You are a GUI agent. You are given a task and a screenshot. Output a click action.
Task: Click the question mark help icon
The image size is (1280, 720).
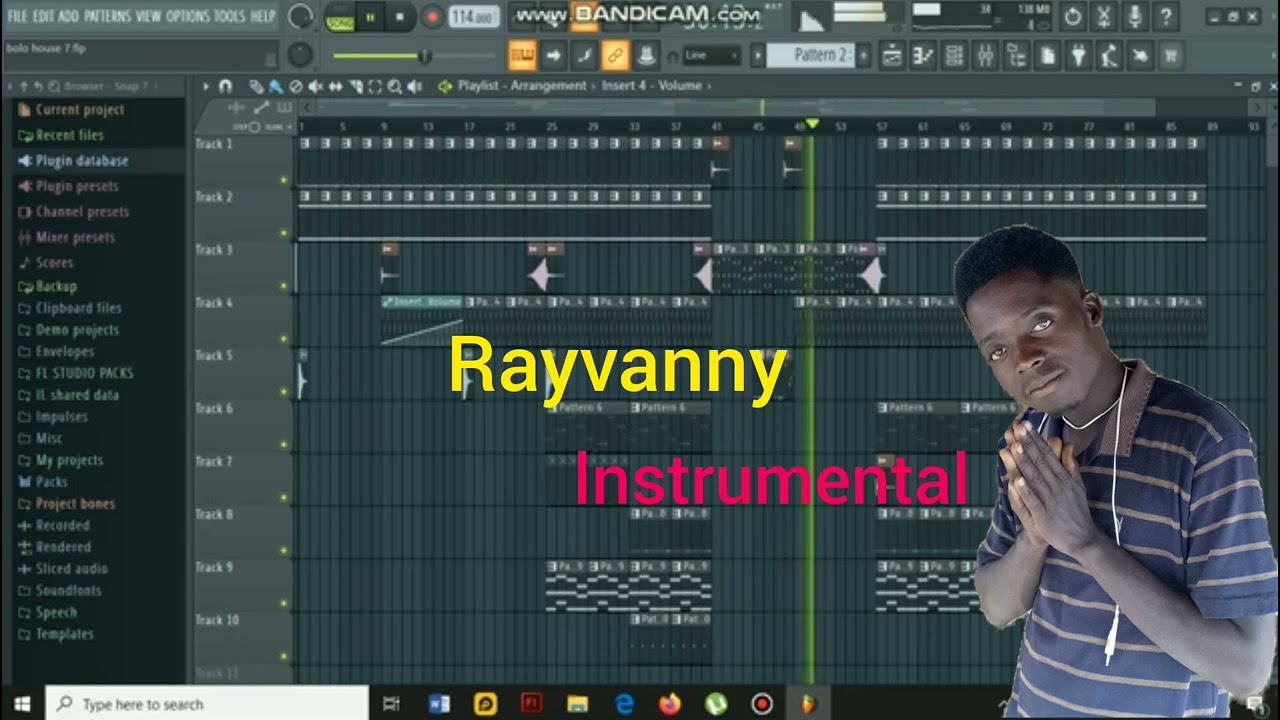tap(1166, 16)
